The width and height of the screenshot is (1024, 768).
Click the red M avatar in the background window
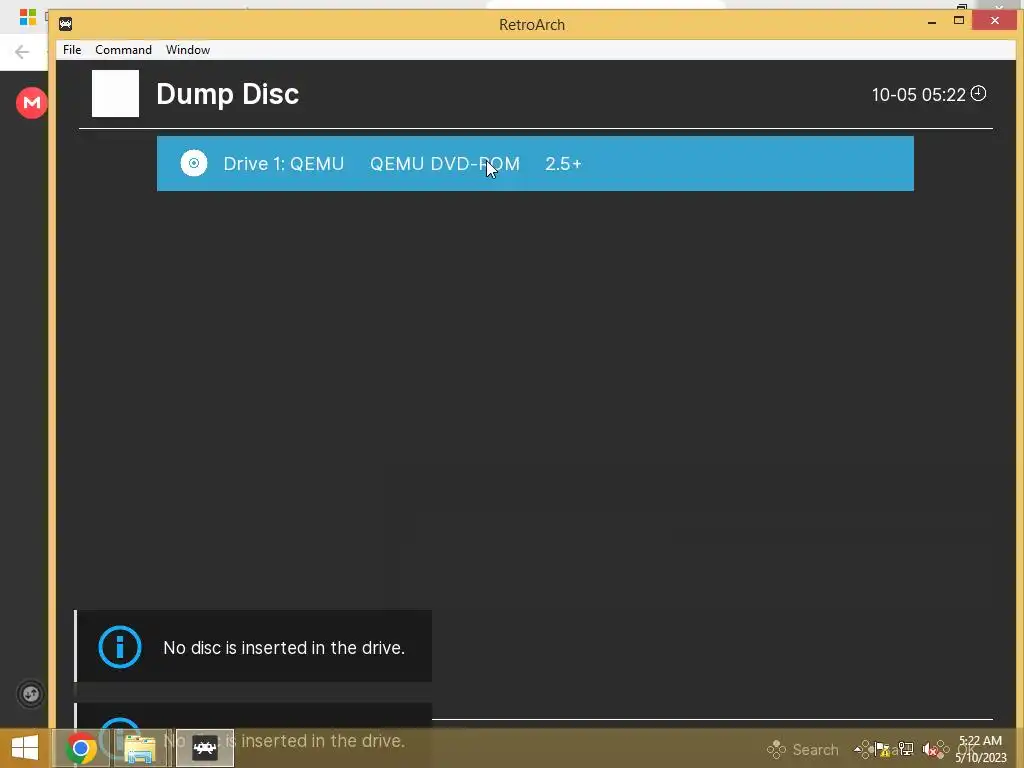pos(31,103)
